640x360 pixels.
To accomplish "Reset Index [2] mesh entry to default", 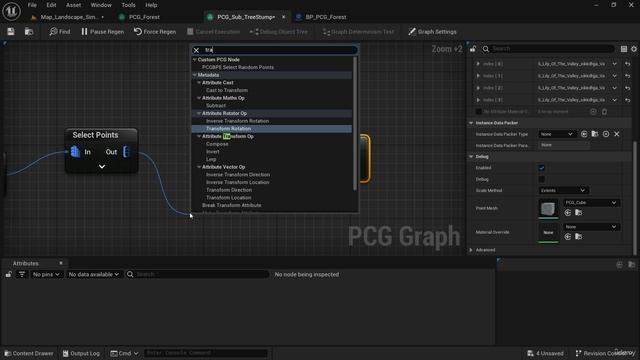I will pos(628,88).
